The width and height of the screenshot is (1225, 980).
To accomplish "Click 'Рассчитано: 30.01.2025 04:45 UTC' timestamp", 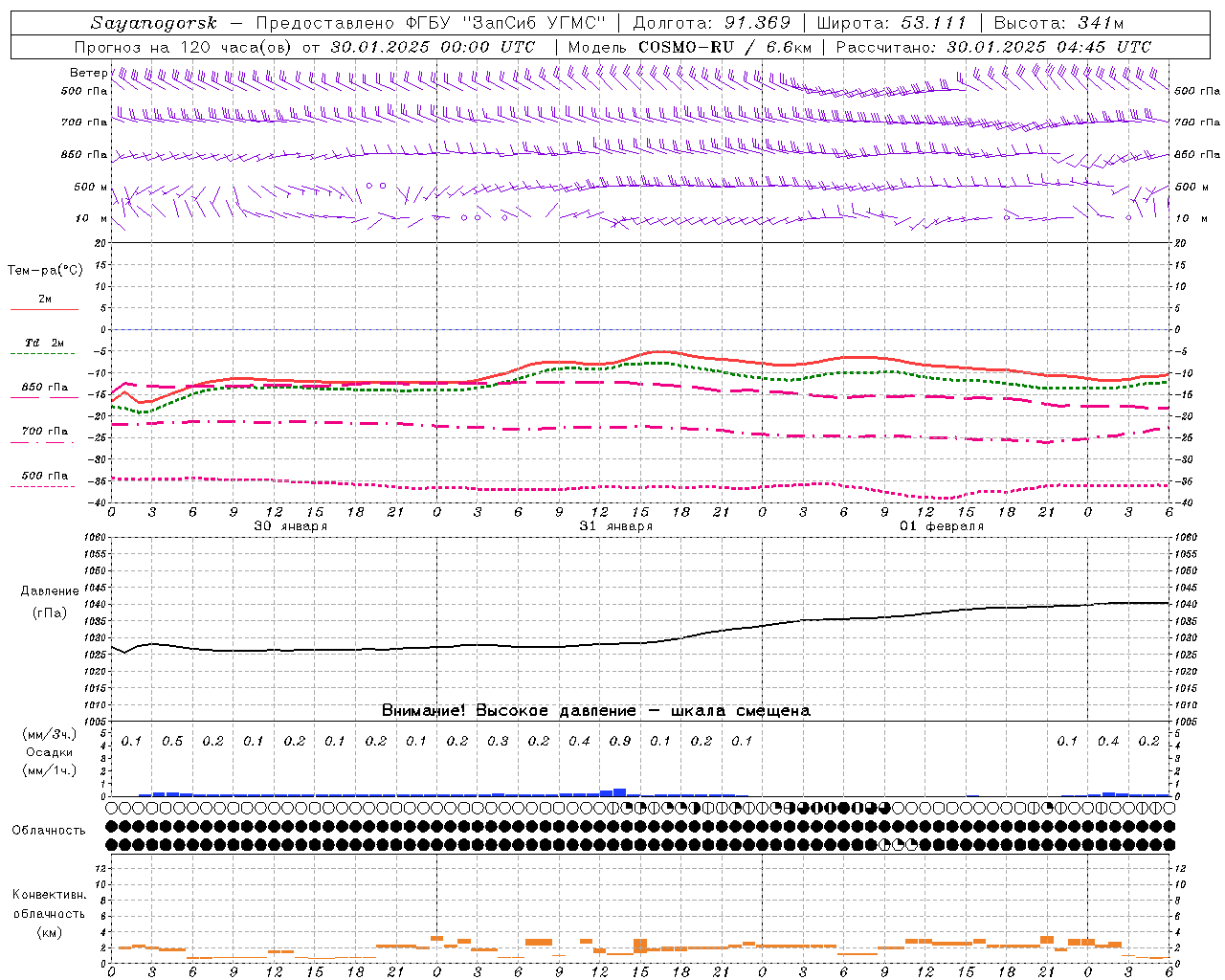I will (x=993, y=47).
